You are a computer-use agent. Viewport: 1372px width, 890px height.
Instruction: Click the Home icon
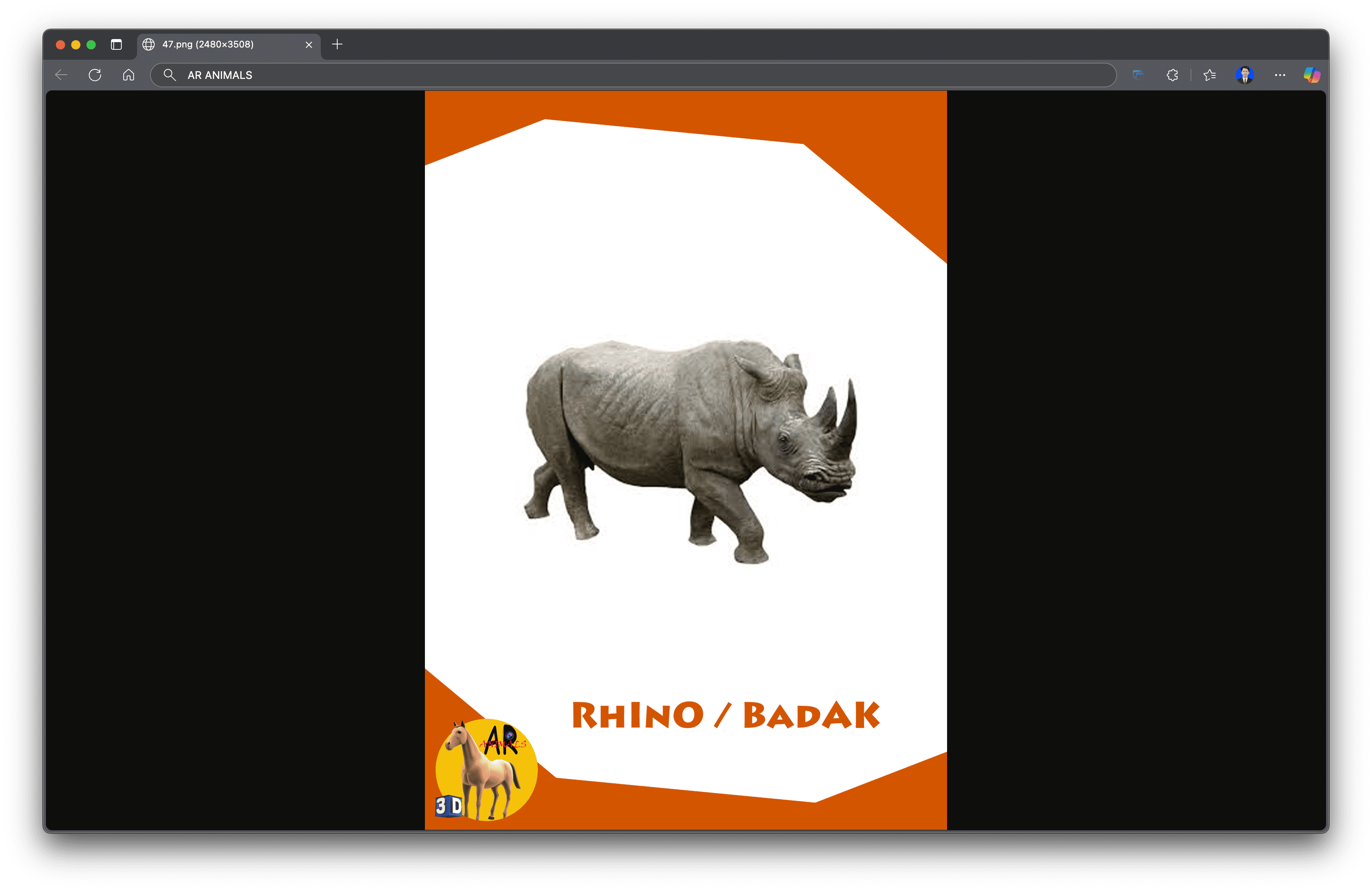coord(128,74)
